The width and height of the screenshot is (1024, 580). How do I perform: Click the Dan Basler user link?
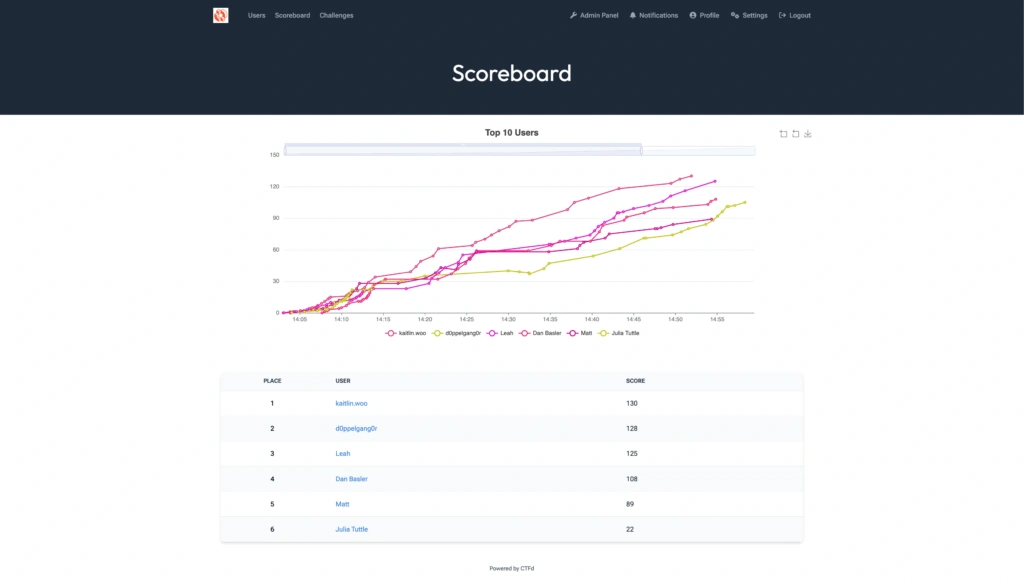pos(354,479)
